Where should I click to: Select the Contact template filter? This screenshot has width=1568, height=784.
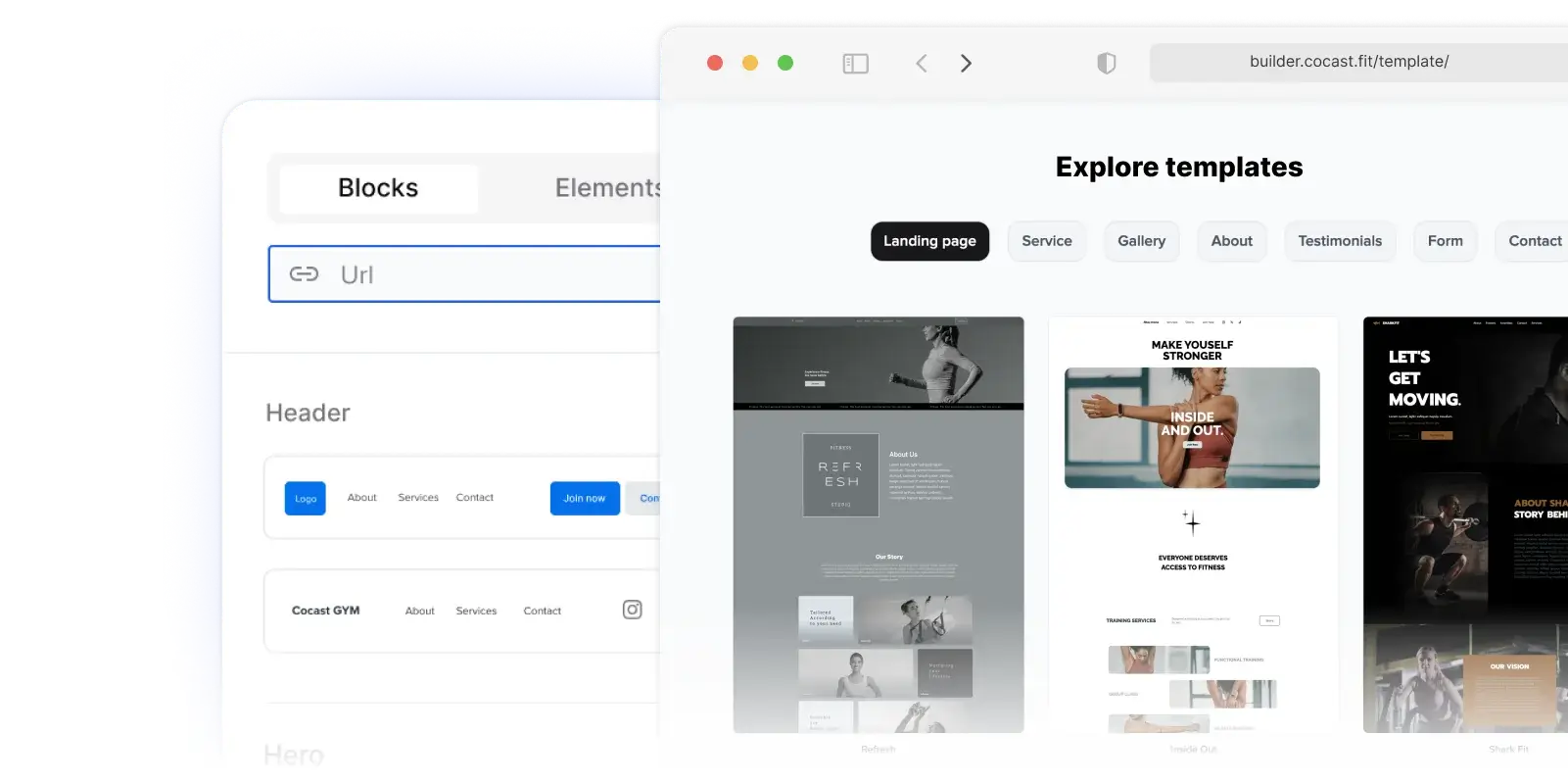click(1532, 241)
